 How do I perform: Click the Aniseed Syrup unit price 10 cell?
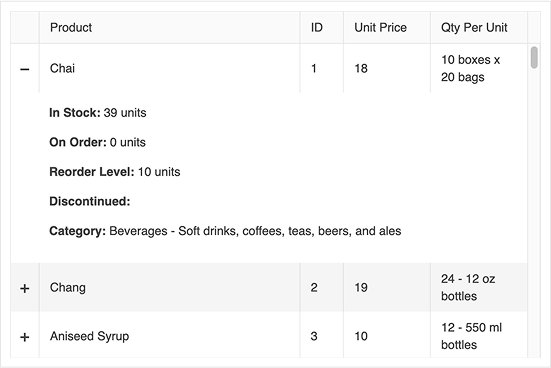coord(387,336)
